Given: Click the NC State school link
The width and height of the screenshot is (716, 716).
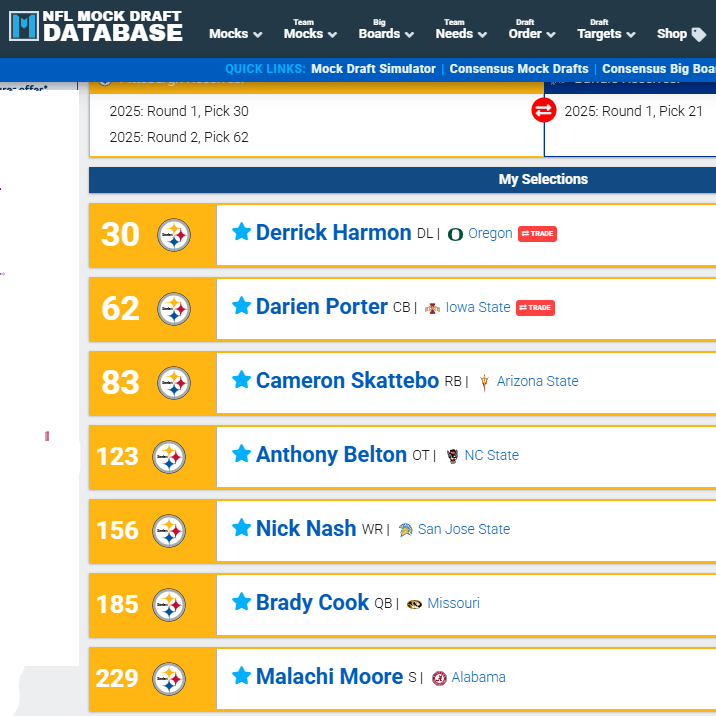Looking at the screenshot, I should point(491,455).
